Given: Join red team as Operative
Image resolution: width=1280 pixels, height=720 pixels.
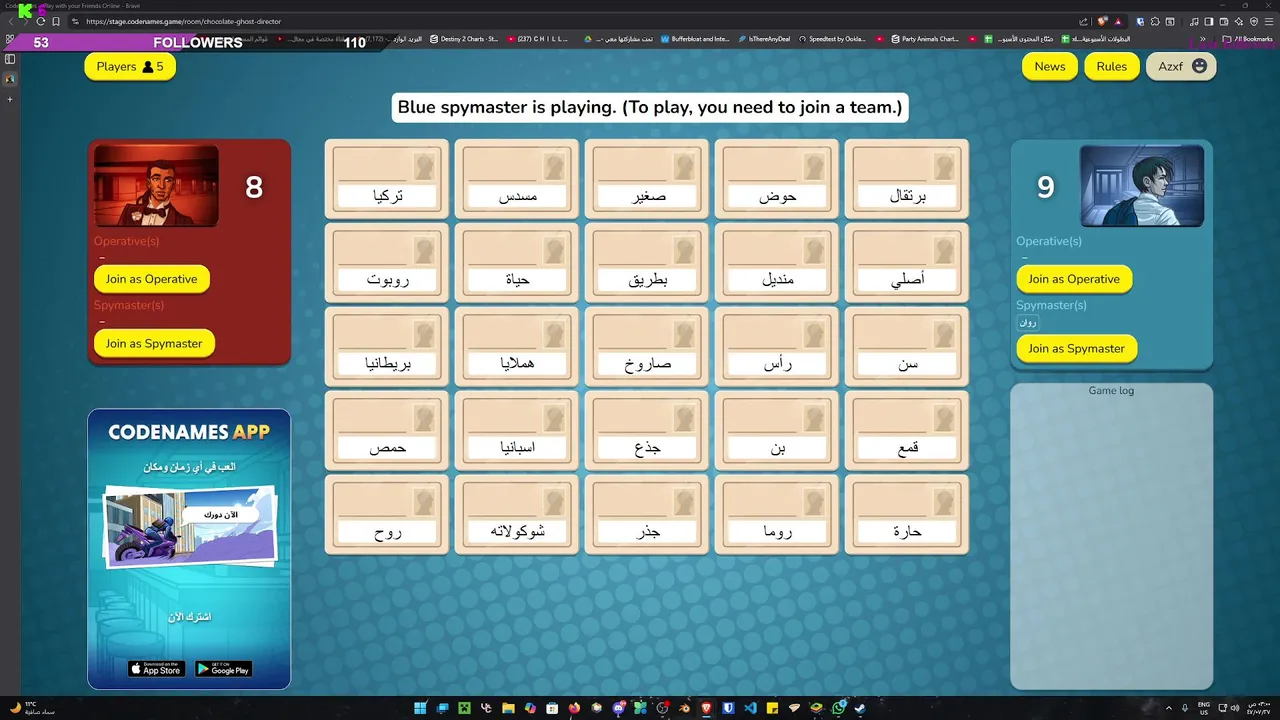Looking at the screenshot, I should 152,279.
